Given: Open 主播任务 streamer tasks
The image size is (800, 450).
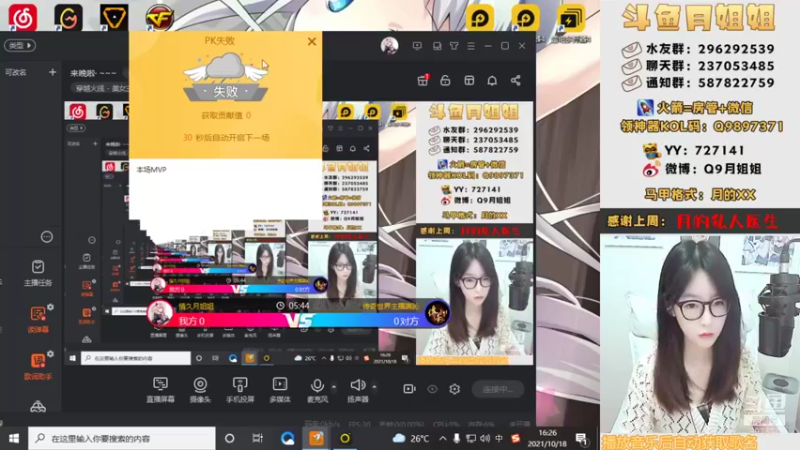Looking at the screenshot, I should coord(38,273).
